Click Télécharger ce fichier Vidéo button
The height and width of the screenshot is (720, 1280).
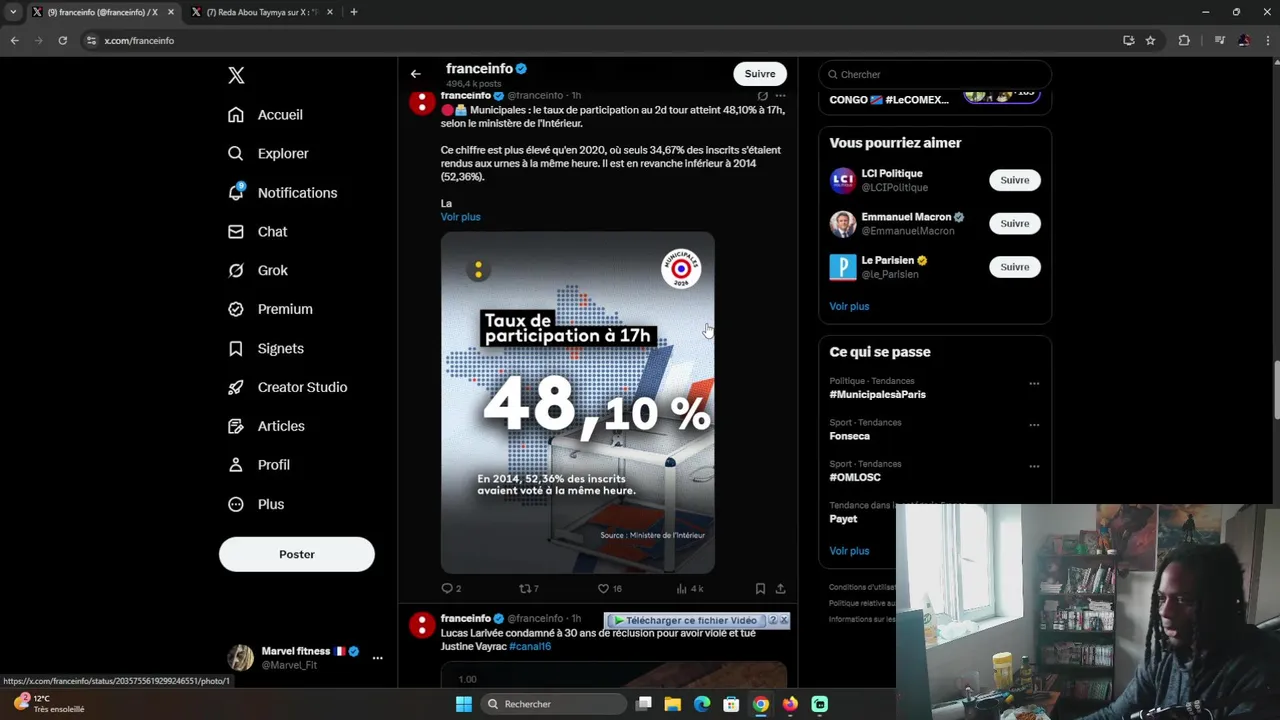689,621
